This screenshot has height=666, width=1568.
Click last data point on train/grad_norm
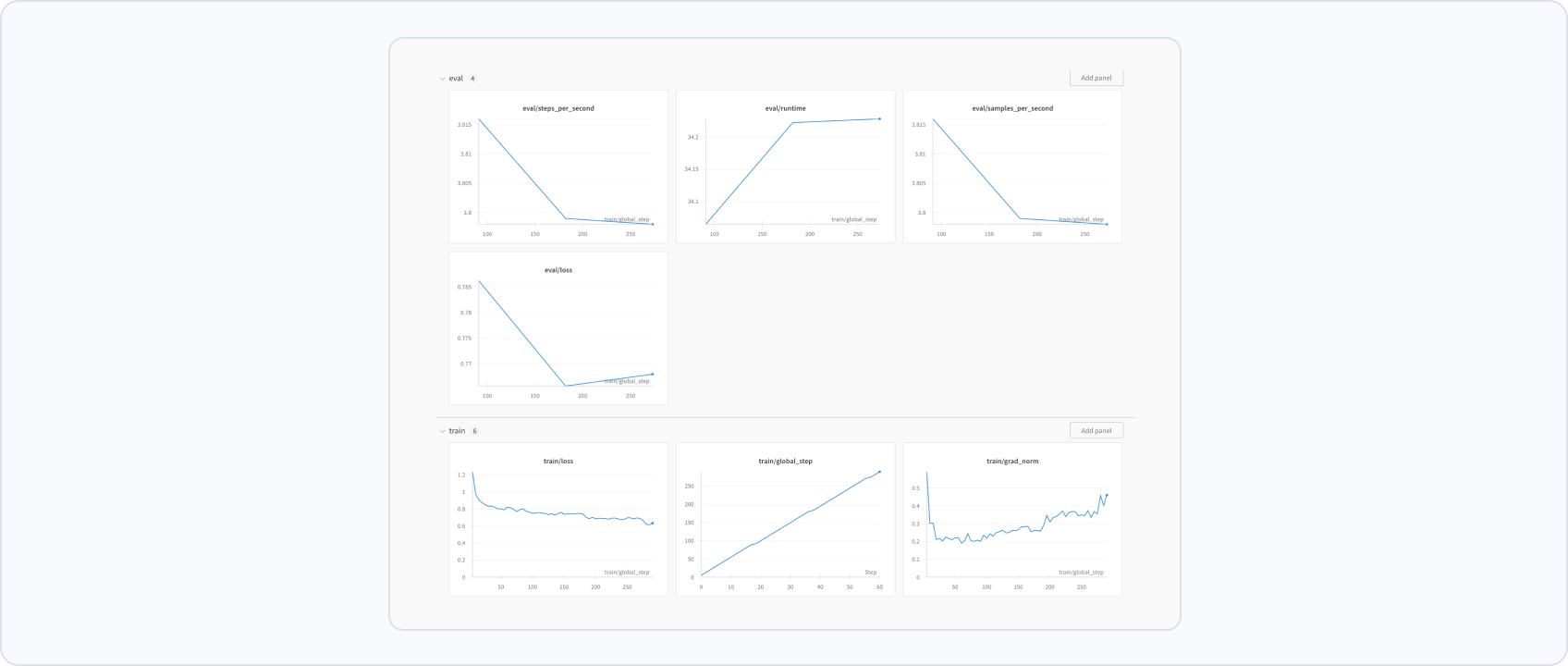(1107, 495)
